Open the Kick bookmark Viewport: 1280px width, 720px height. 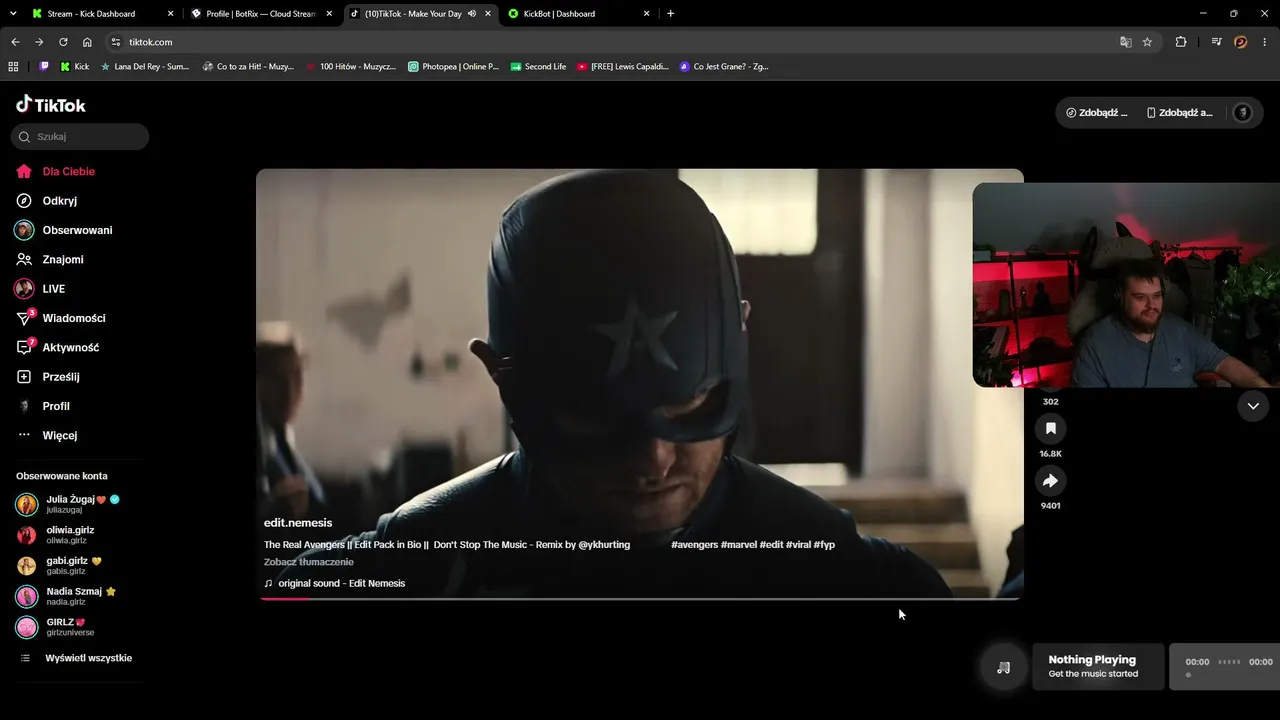pos(75,67)
